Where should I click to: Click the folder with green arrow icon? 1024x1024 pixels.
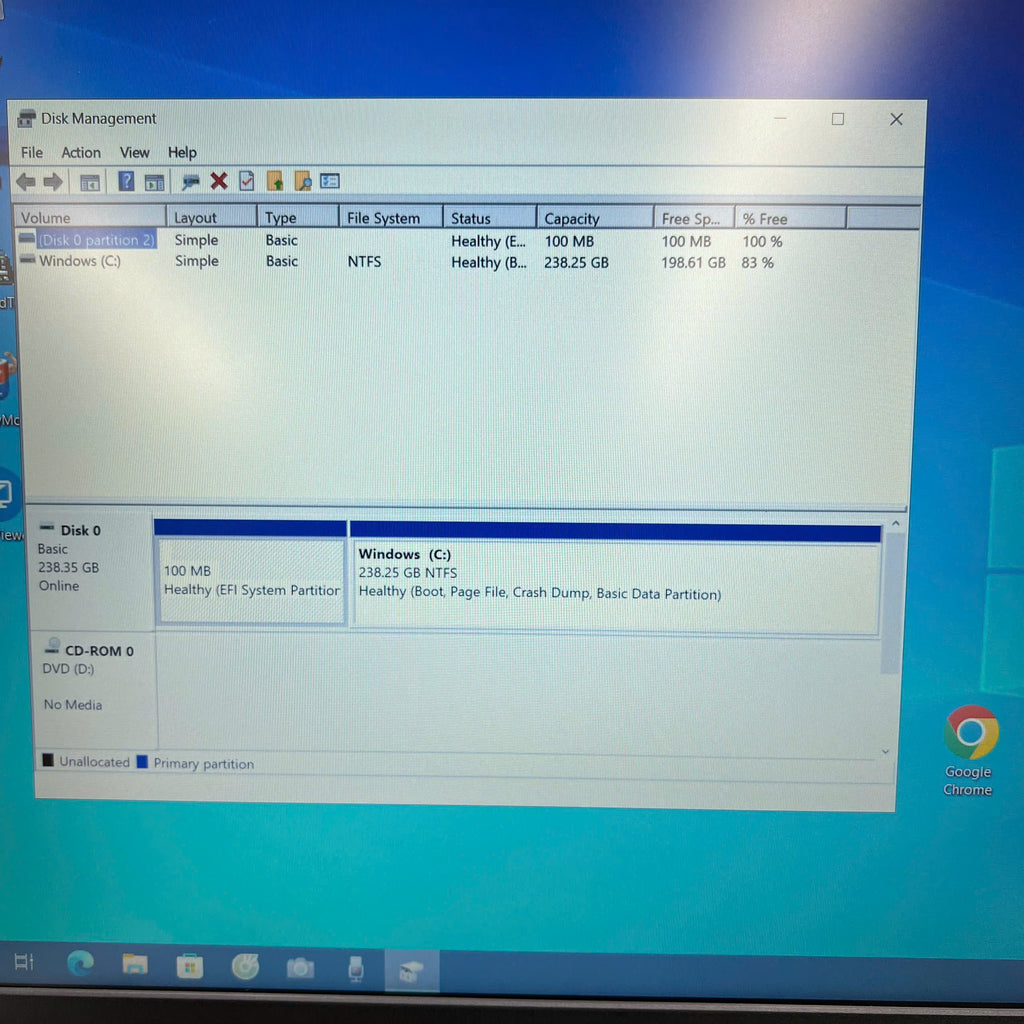pyautogui.click(x=275, y=182)
